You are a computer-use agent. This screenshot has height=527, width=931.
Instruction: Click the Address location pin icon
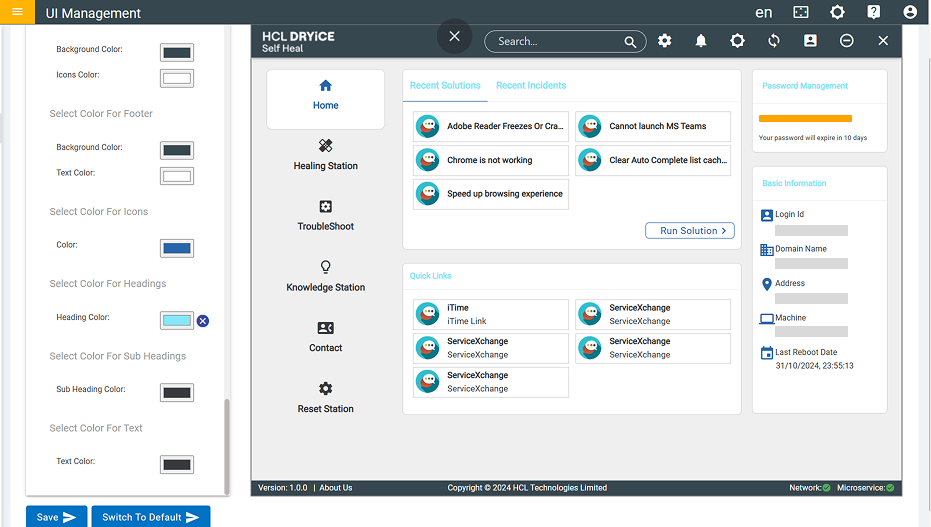pyautogui.click(x=767, y=284)
